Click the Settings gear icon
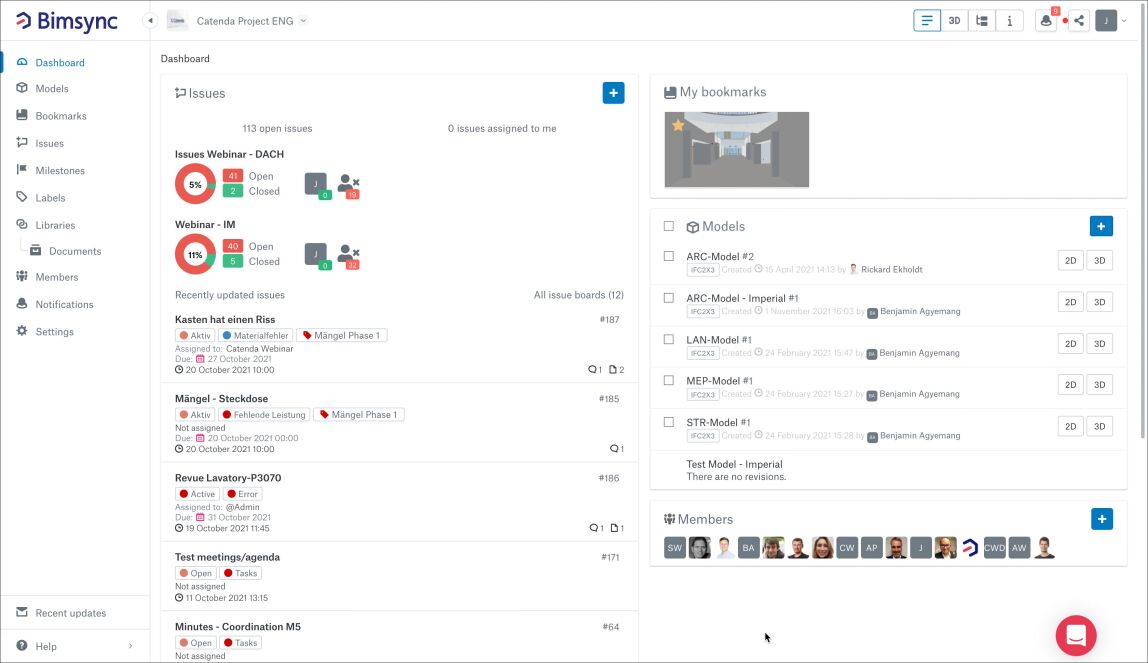 point(22,331)
